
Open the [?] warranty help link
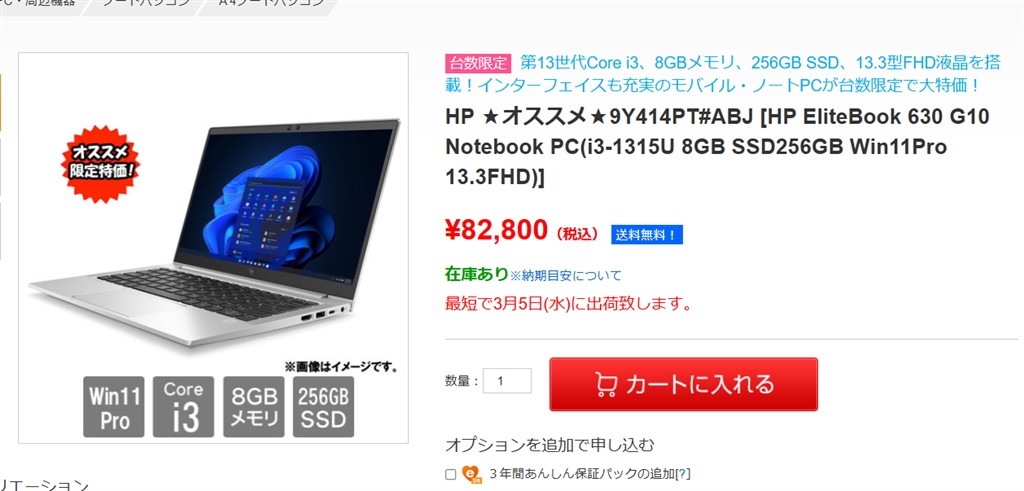683,474
